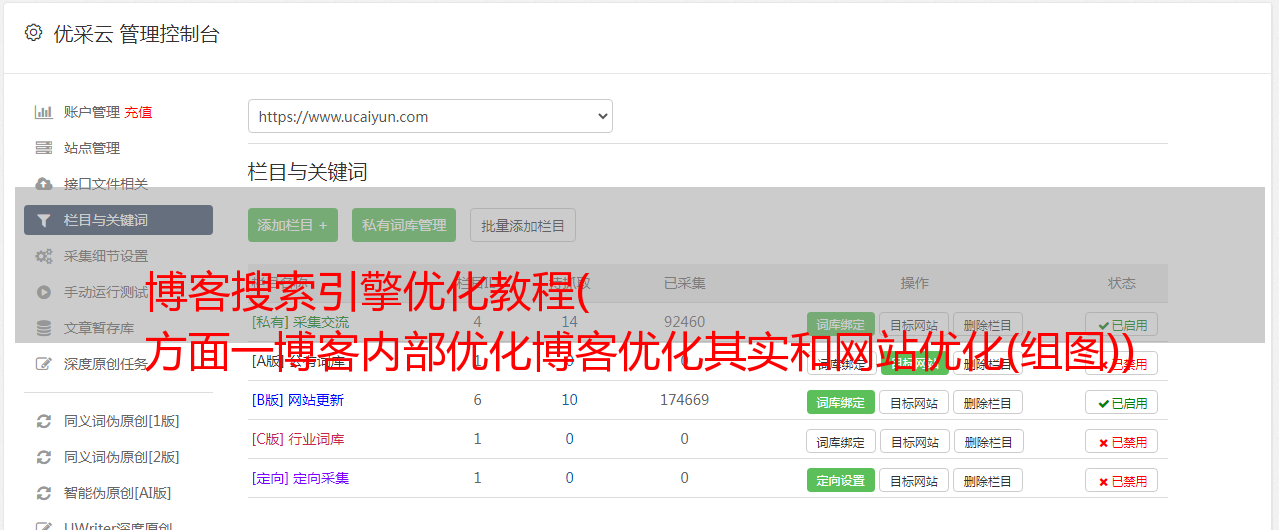Click the funnel icon for 栏目与关键词
Viewport: 1279px width, 530px height.
coord(43,220)
